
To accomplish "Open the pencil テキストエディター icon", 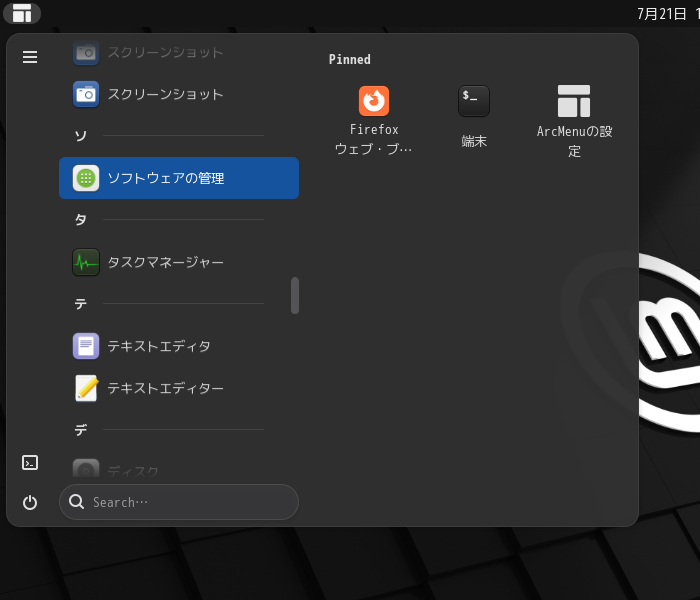I will [x=86, y=388].
